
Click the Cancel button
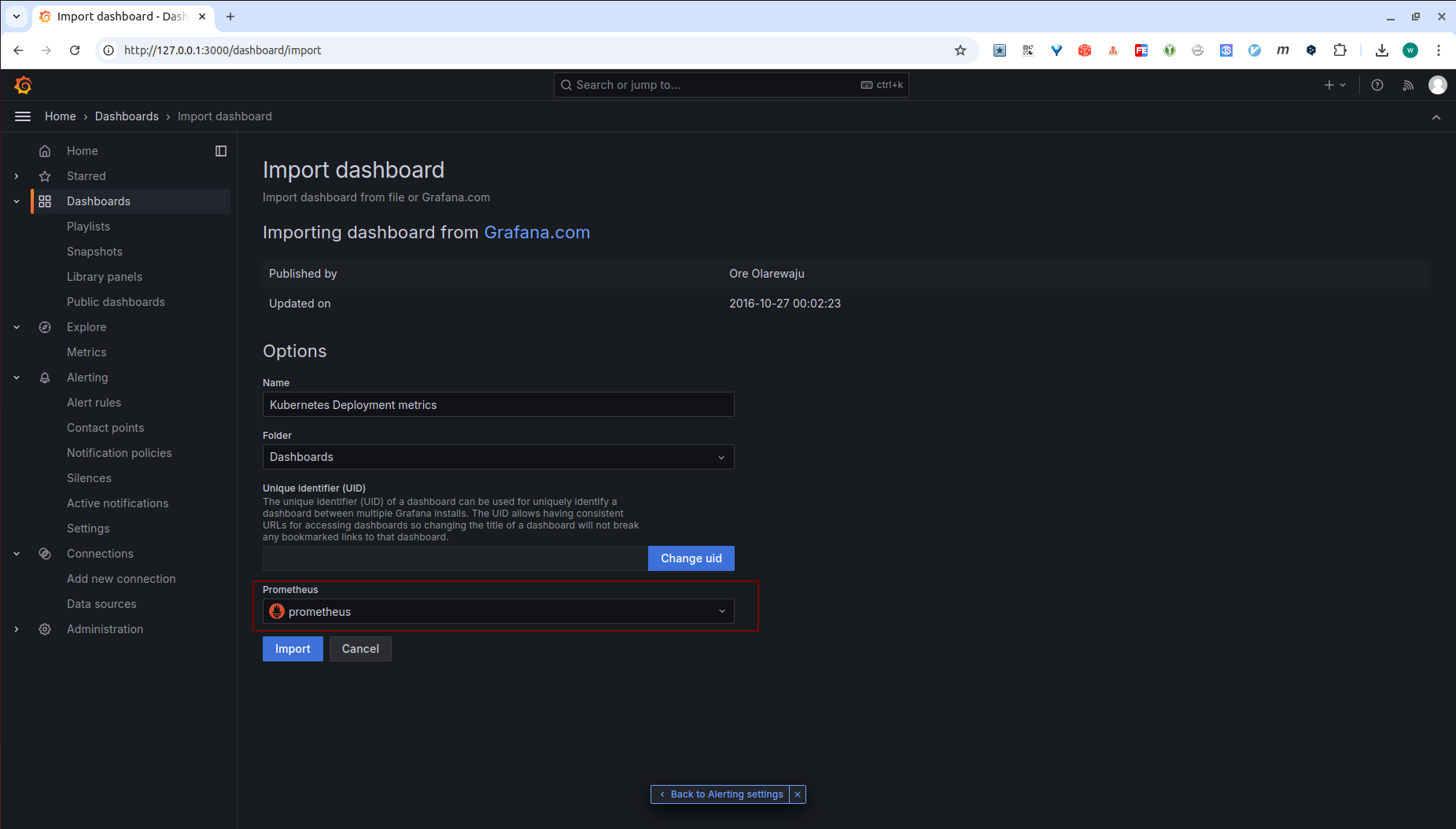click(360, 649)
